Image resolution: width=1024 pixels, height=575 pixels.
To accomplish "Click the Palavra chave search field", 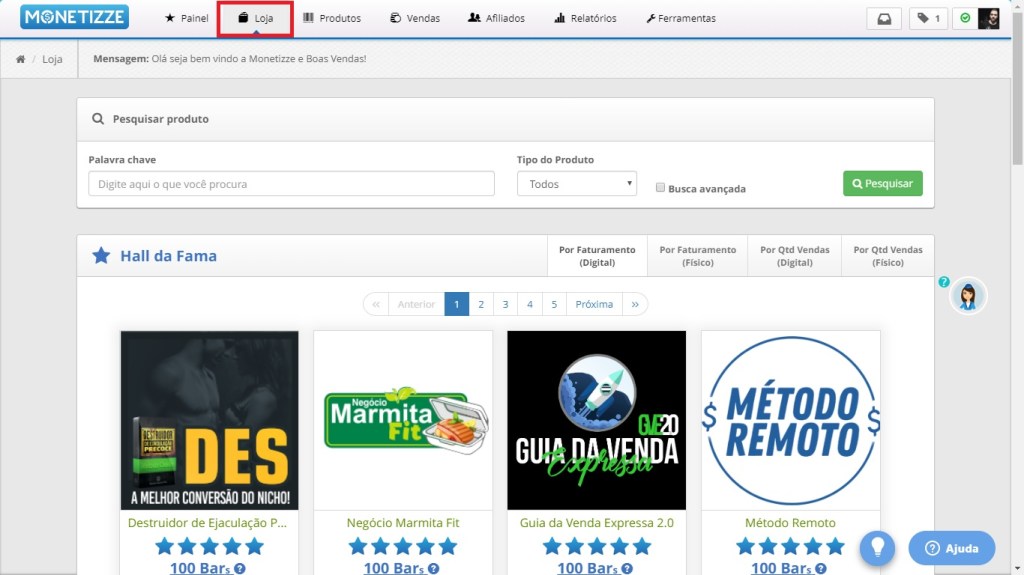I will point(291,184).
